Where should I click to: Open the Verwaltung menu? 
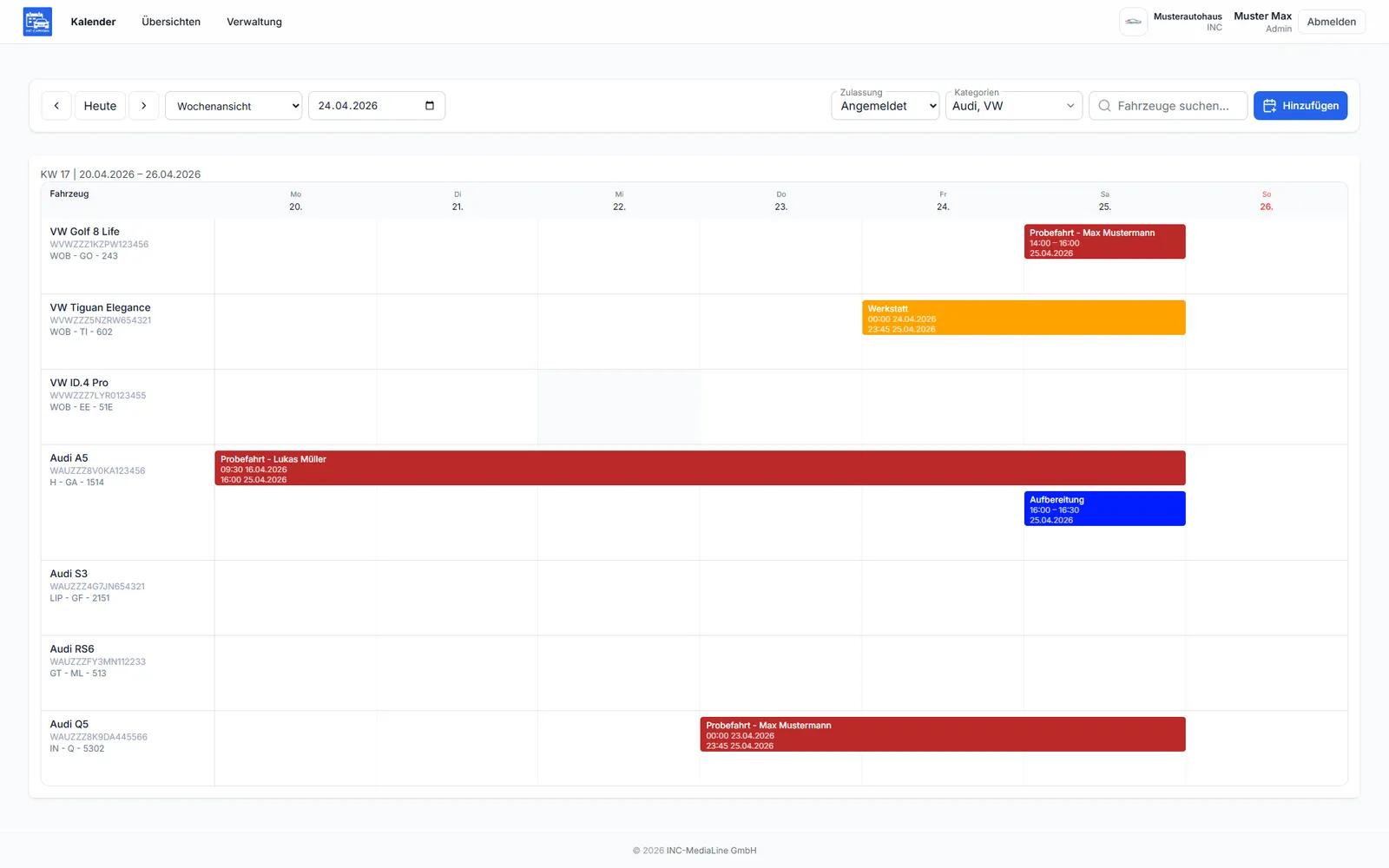tap(254, 22)
